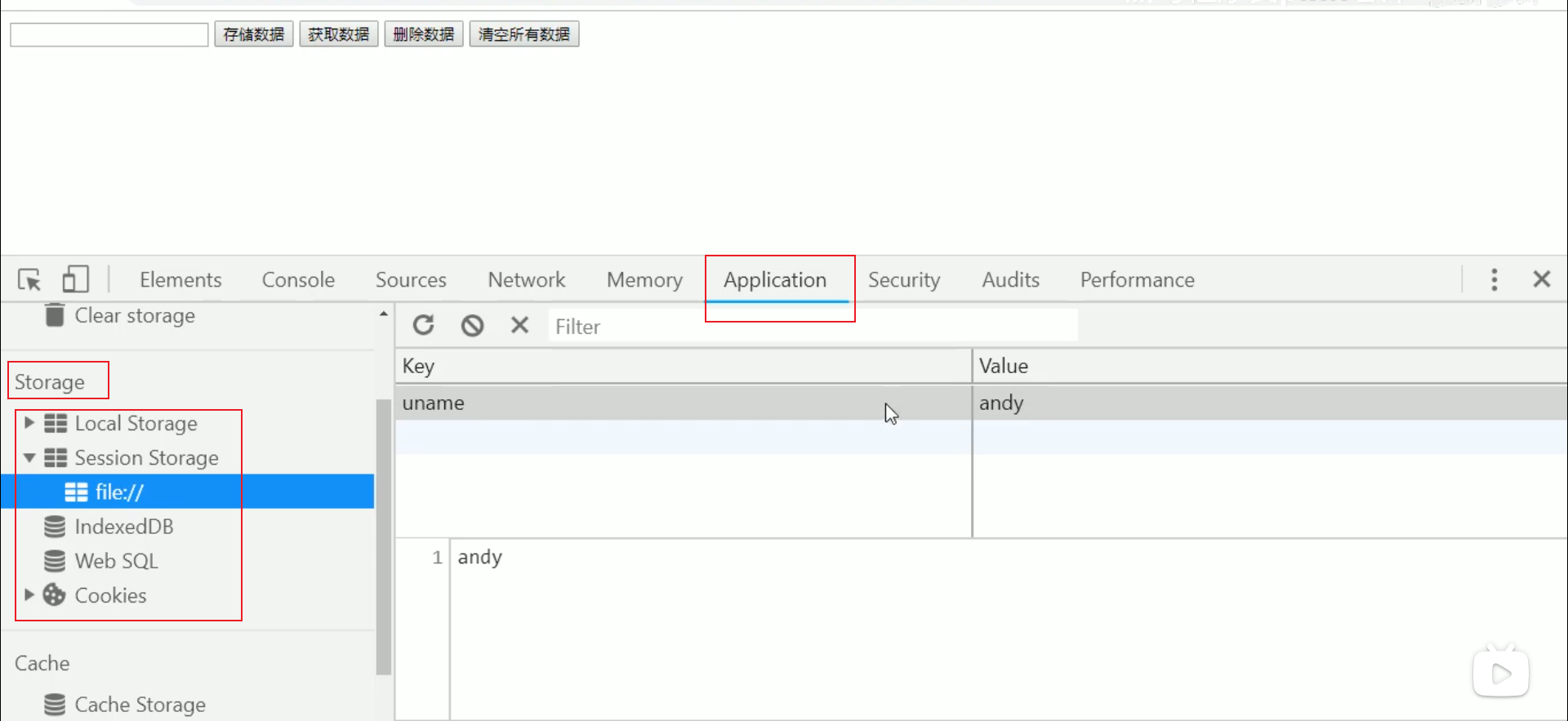Click the andy preview text line
This screenshot has width=1568, height=721.
480,557
